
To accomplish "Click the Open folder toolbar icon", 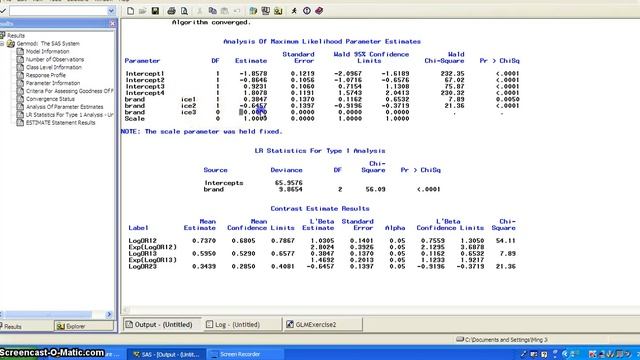I will [x=142, y=11].
